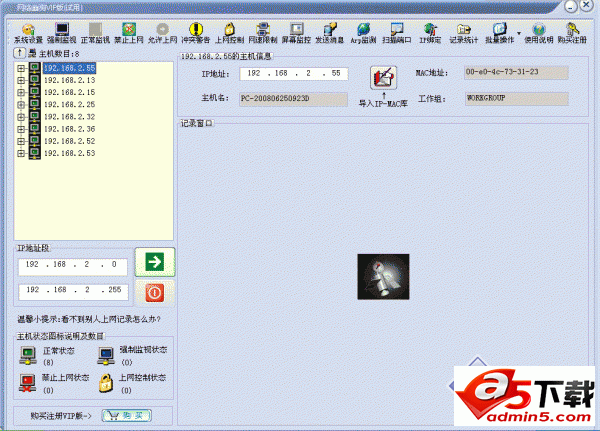
Task: Expand the 192.168.2.52 tree node
Action: coord(21,141)
